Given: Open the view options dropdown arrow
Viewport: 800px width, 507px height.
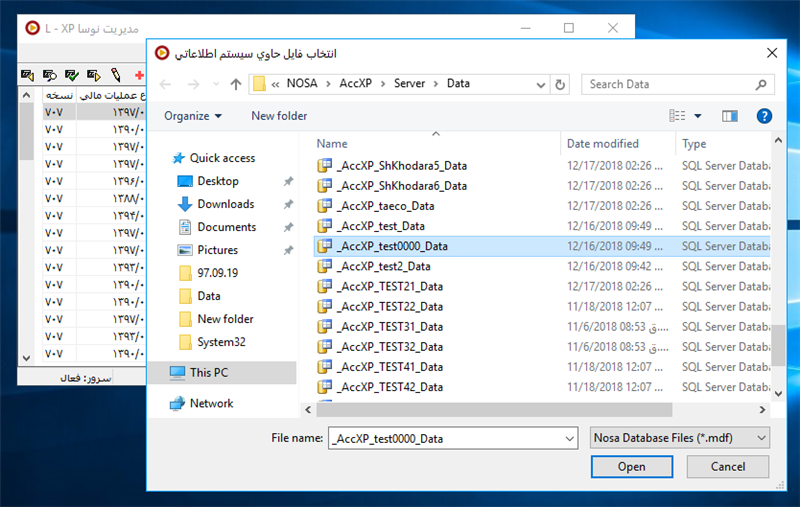Looking at the screenshot, I should 698,116.
